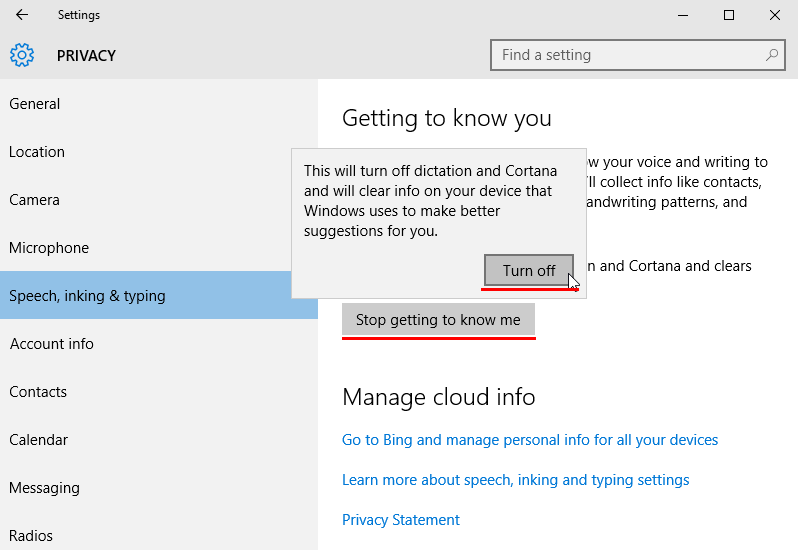Select Camera in the sidebar
The width and height of the screenshot is (798, 550).
(x=159, y=199)
